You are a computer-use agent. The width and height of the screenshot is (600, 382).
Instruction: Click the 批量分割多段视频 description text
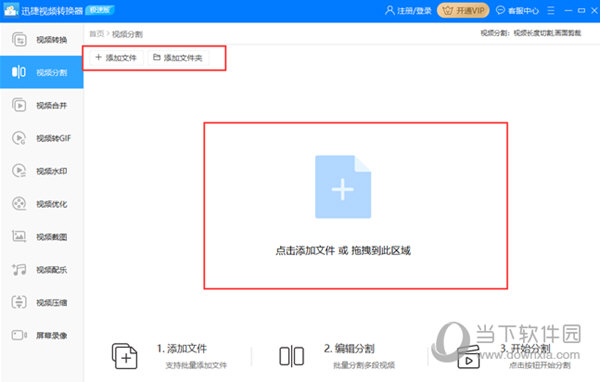[364, 365]
